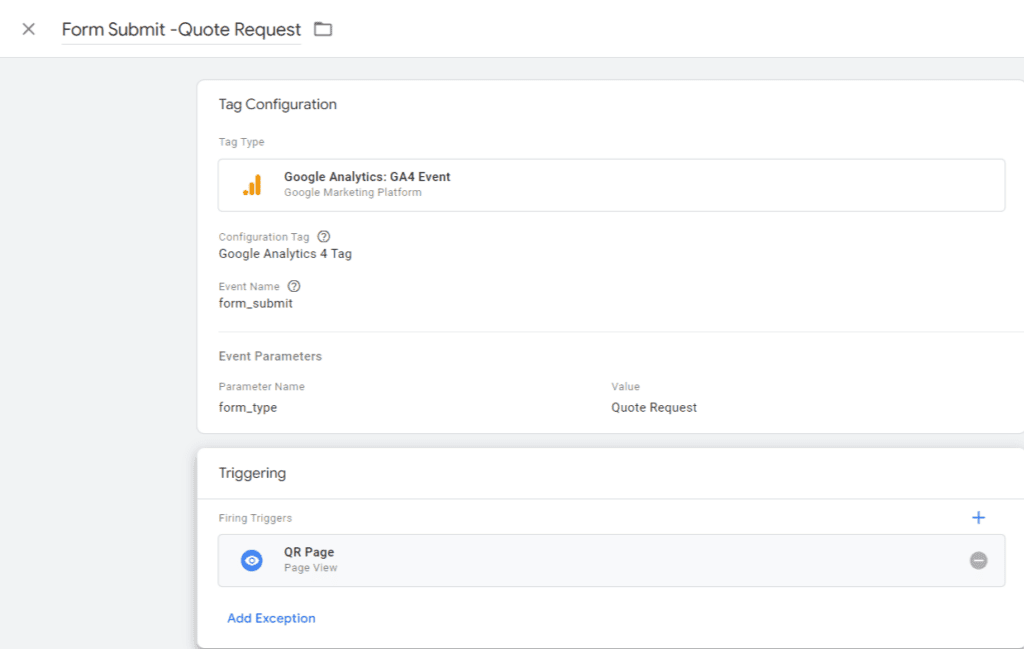Click the QR Page page view eye icon
The image size is (1024, 649).
tap(251, 560)
